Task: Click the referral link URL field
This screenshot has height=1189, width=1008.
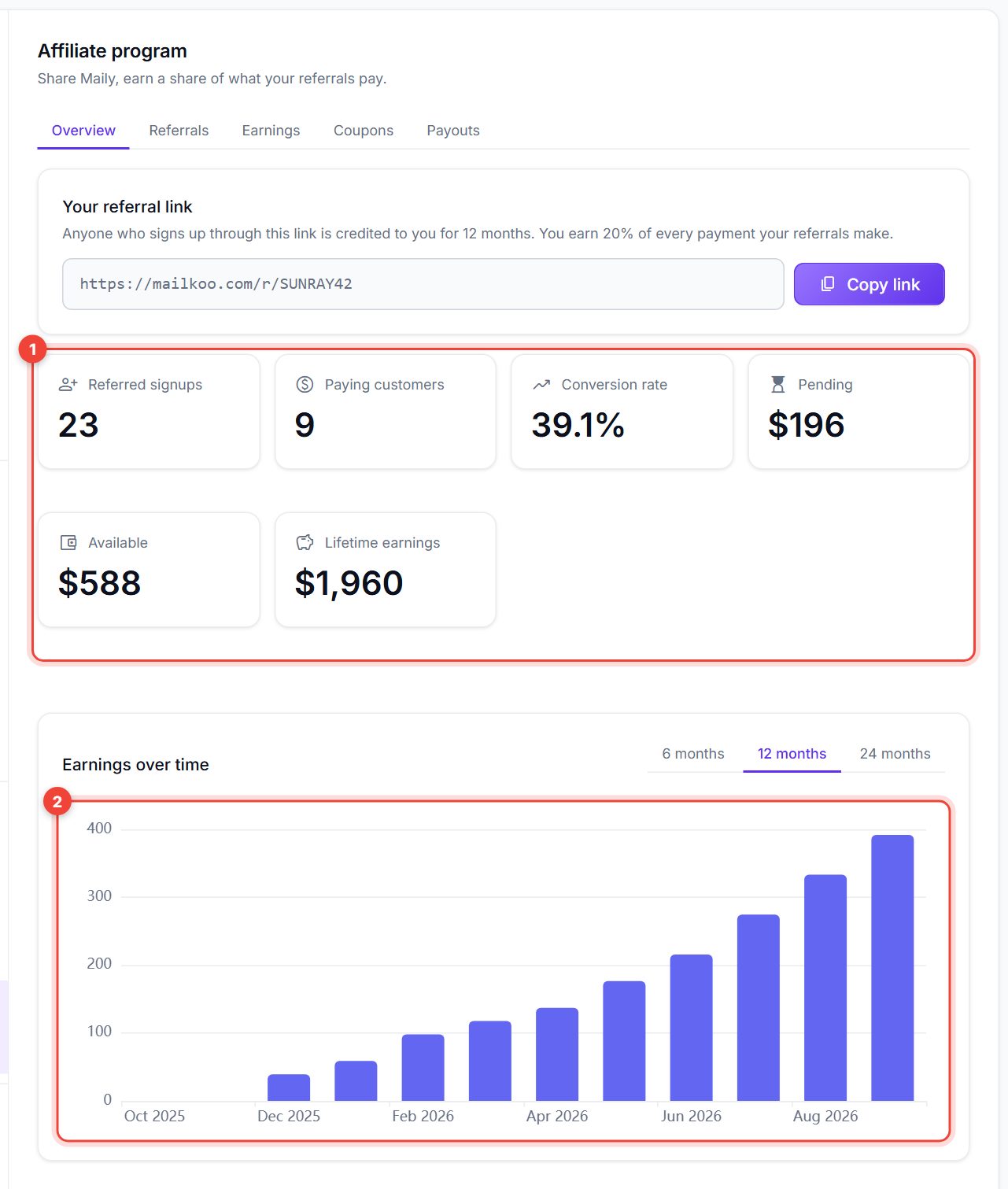Action: pyautogui.click(x=423, y=284)
